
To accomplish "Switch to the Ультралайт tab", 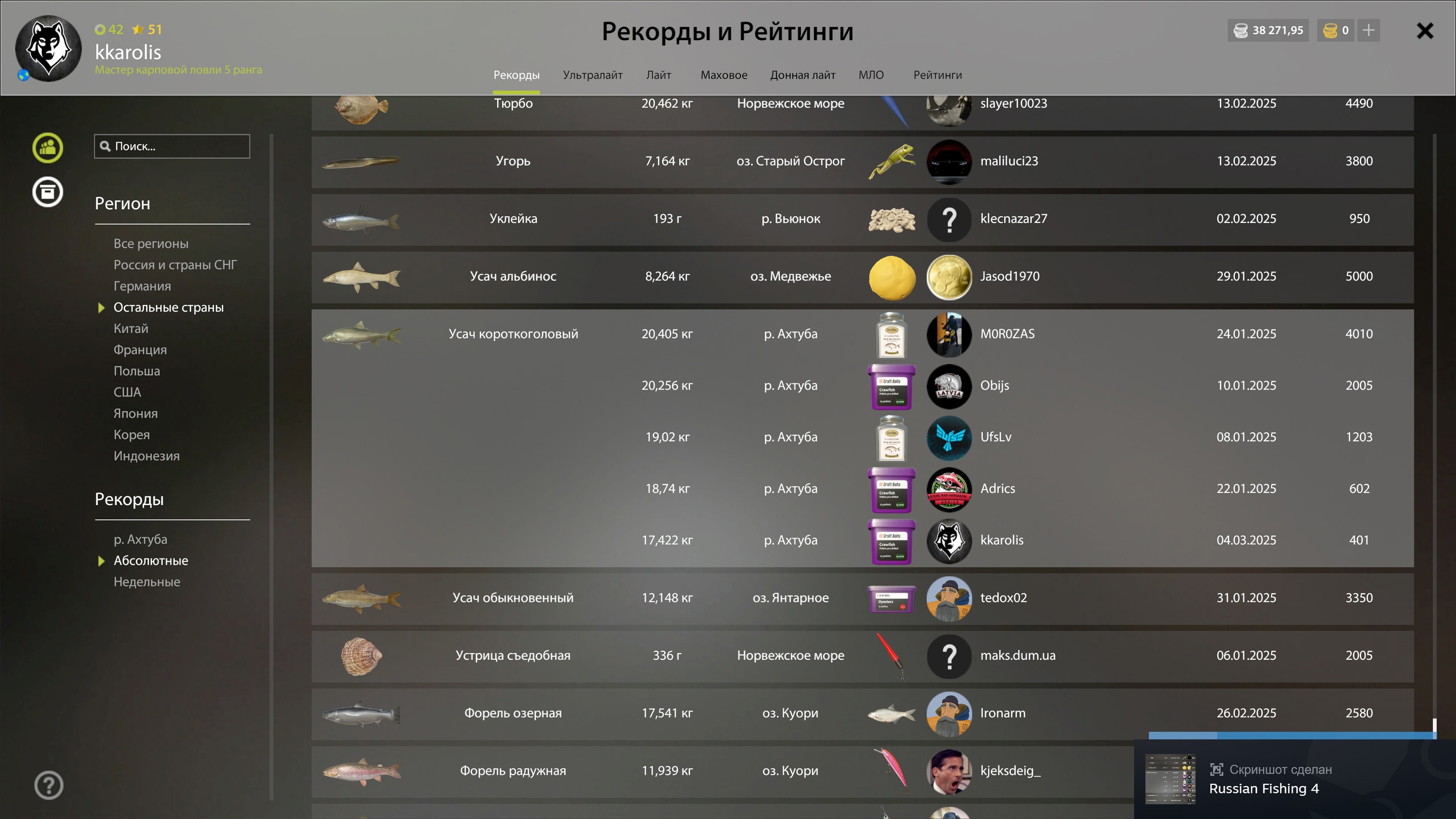I will [593, 75].
